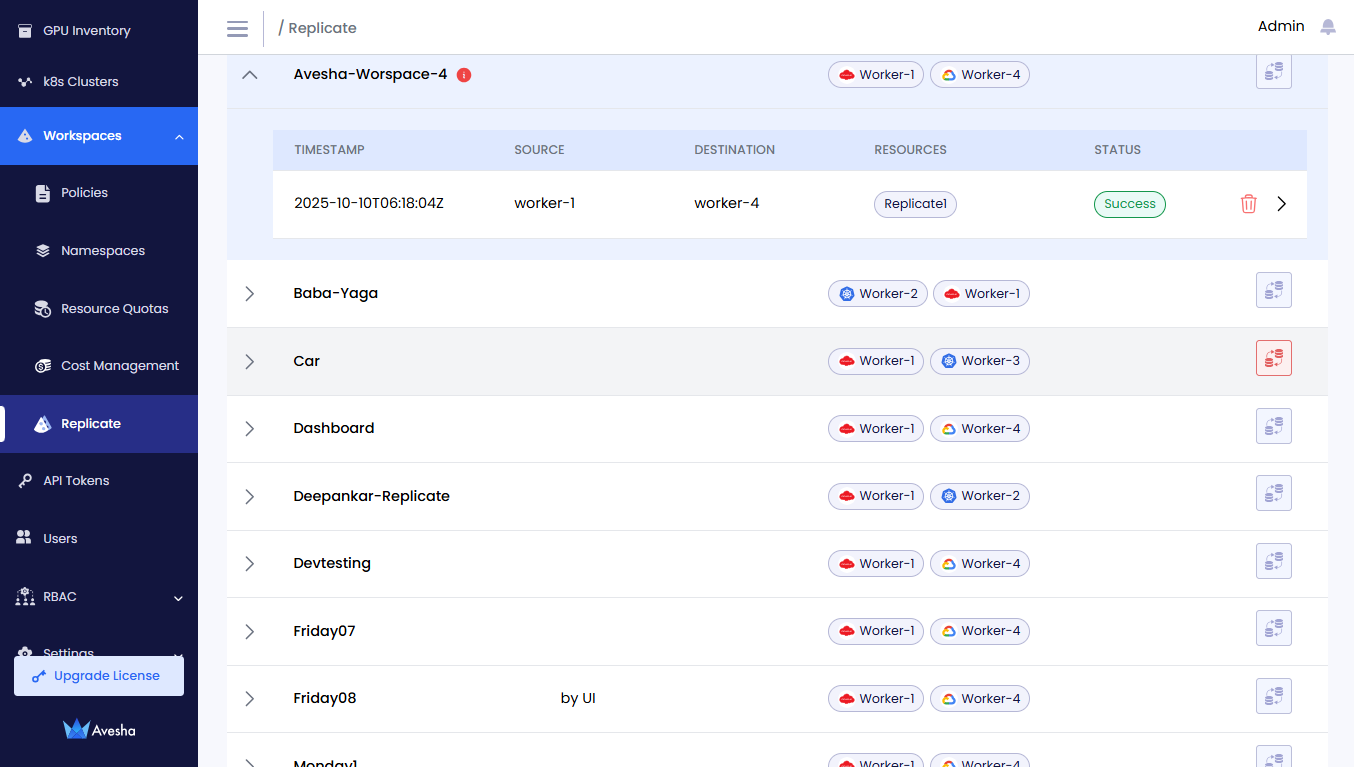The image size is (1354, 767).
Task: Click the hamburger menu icon
Action: (237, 28)
